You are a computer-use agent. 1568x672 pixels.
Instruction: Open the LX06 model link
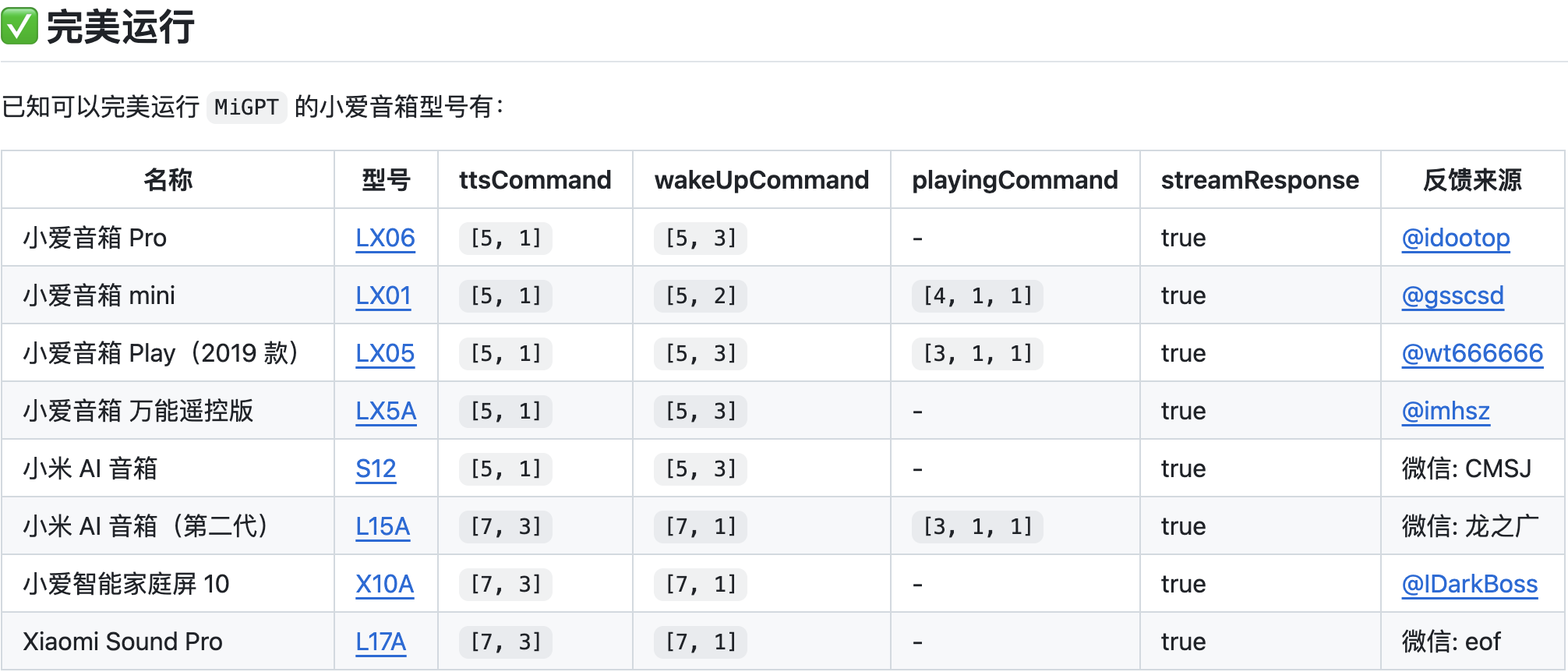(385, 238)
